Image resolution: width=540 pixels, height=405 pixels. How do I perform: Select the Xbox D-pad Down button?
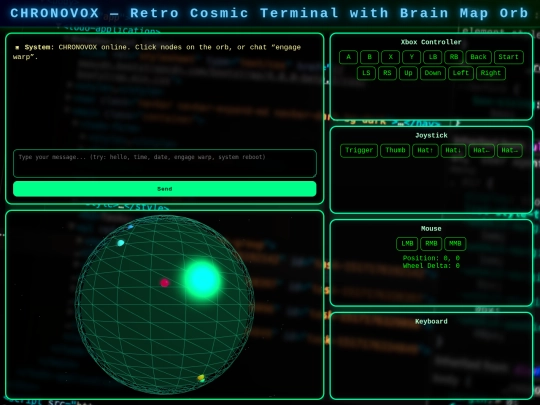point(433,73)
